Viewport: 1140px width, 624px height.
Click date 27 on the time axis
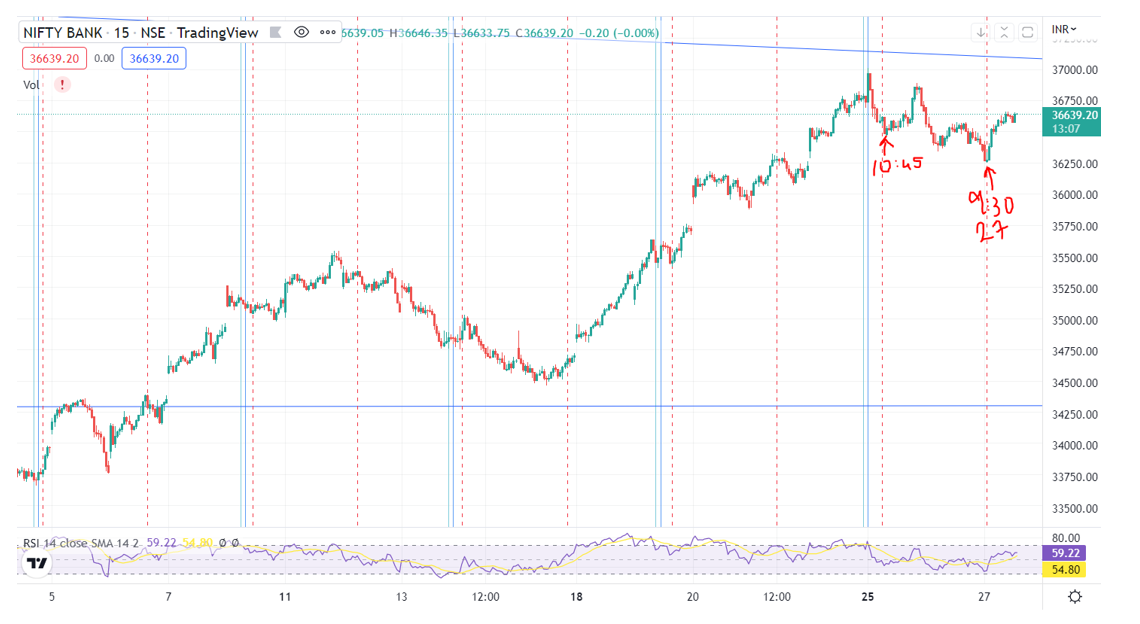(984, 597)
